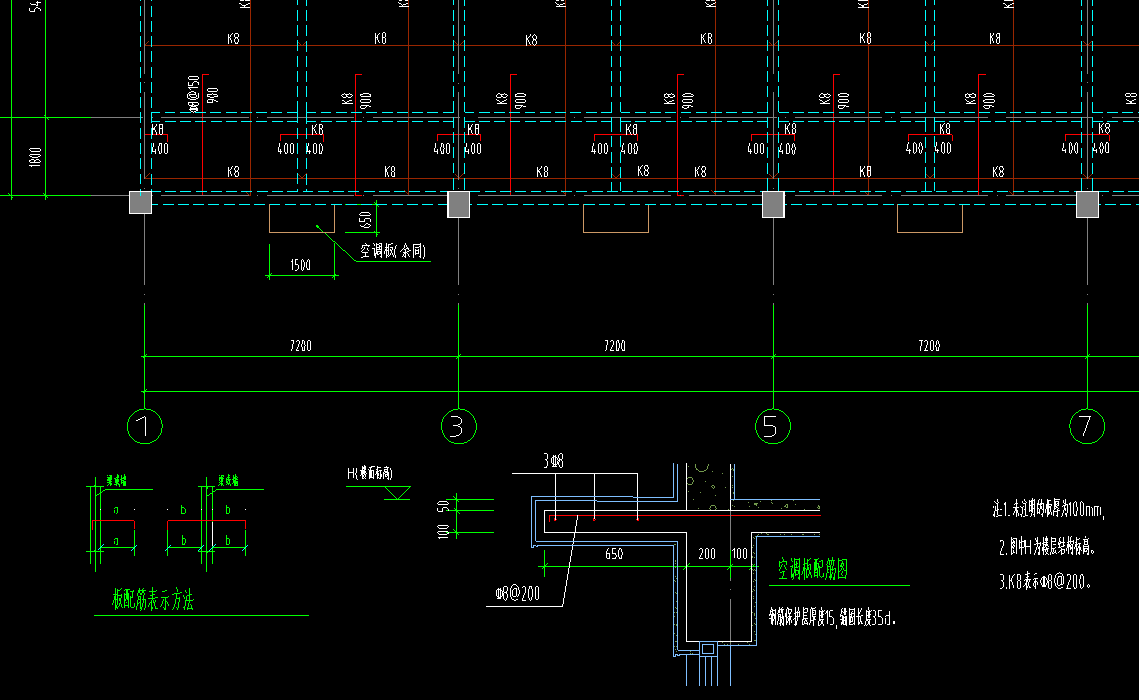Select the 1500 width dimension text
This screenshot has height=700, width=1139.
pos(300,265)
